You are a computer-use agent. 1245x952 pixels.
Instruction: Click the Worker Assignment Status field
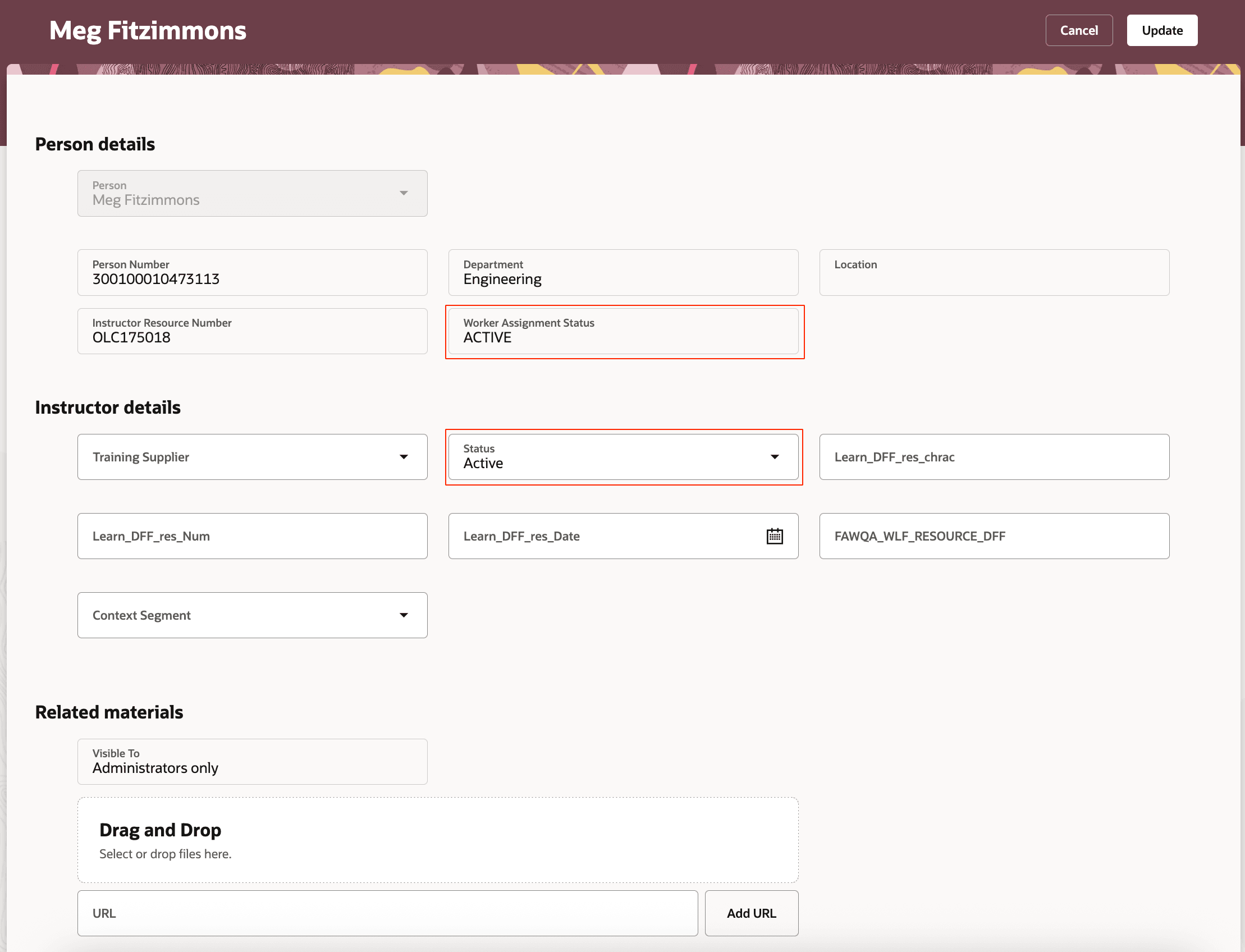(x=623, y=332)
